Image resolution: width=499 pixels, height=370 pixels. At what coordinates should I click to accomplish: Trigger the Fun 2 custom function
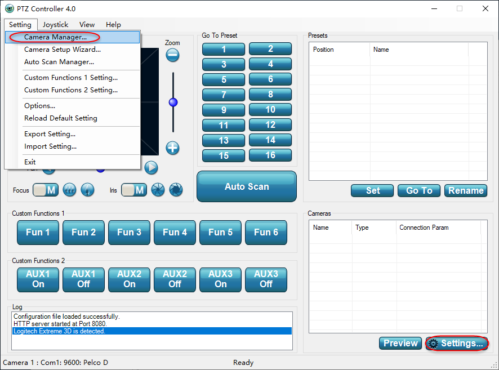[x=84, y=232]
